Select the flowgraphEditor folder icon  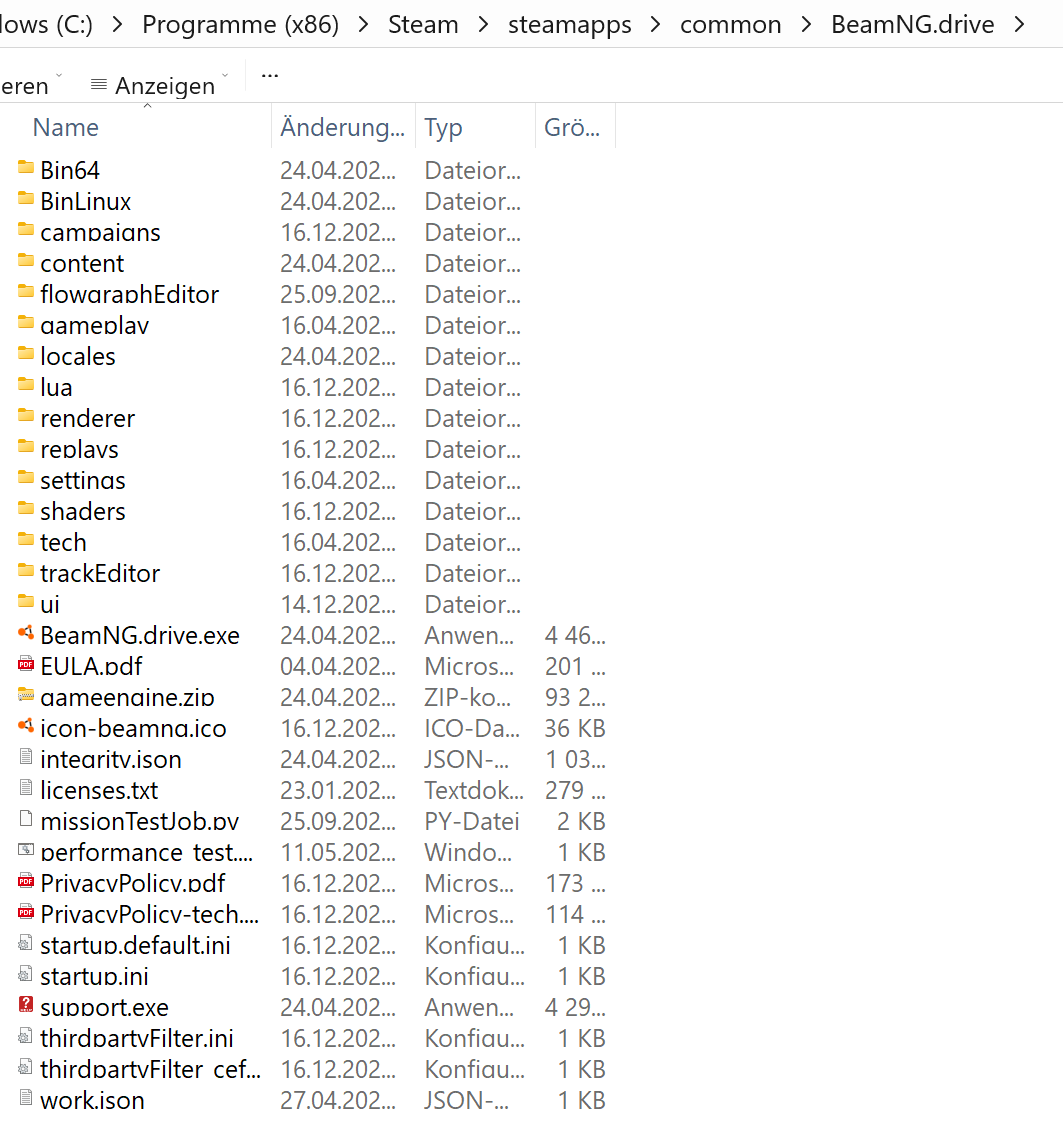[26, 291]
